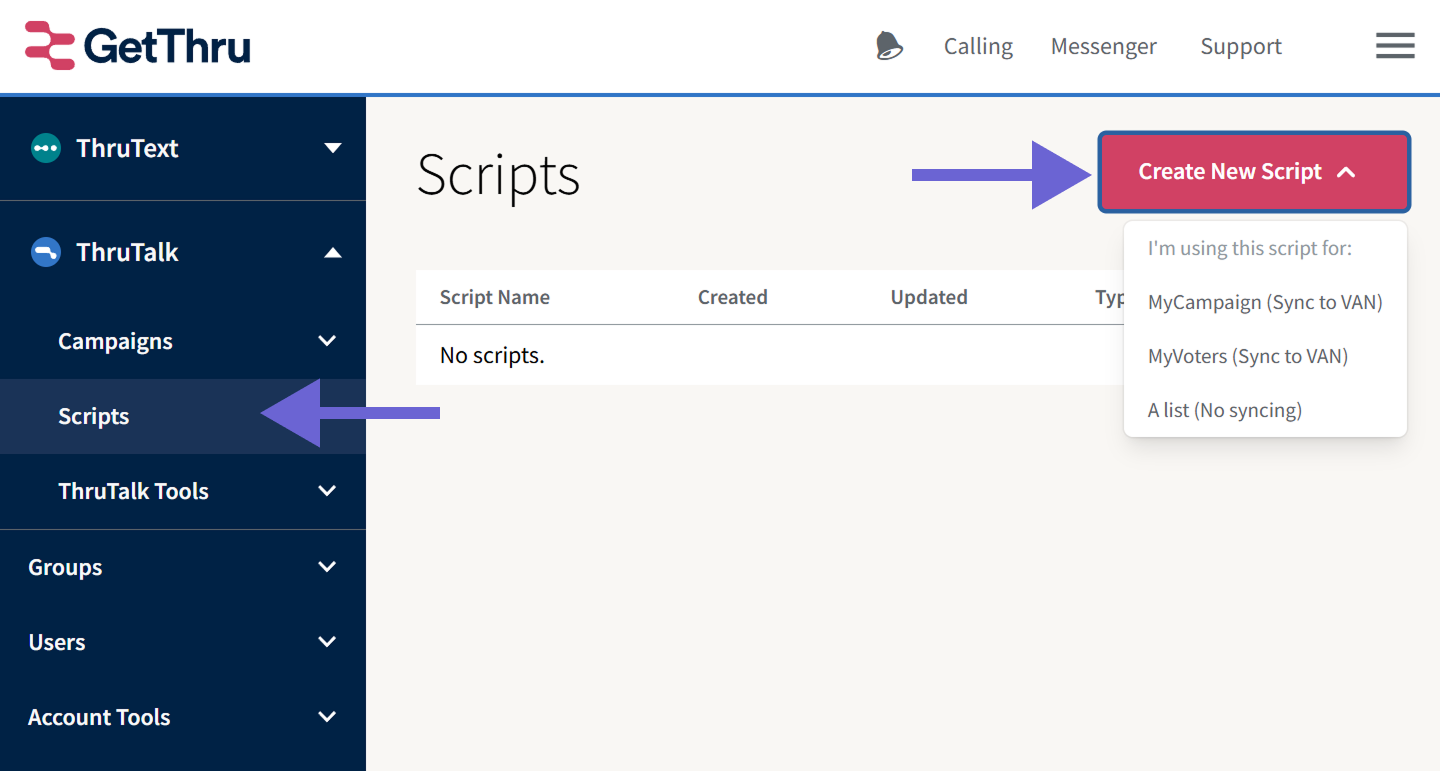
Task: Click the GetThru logo
Action: 138,46
